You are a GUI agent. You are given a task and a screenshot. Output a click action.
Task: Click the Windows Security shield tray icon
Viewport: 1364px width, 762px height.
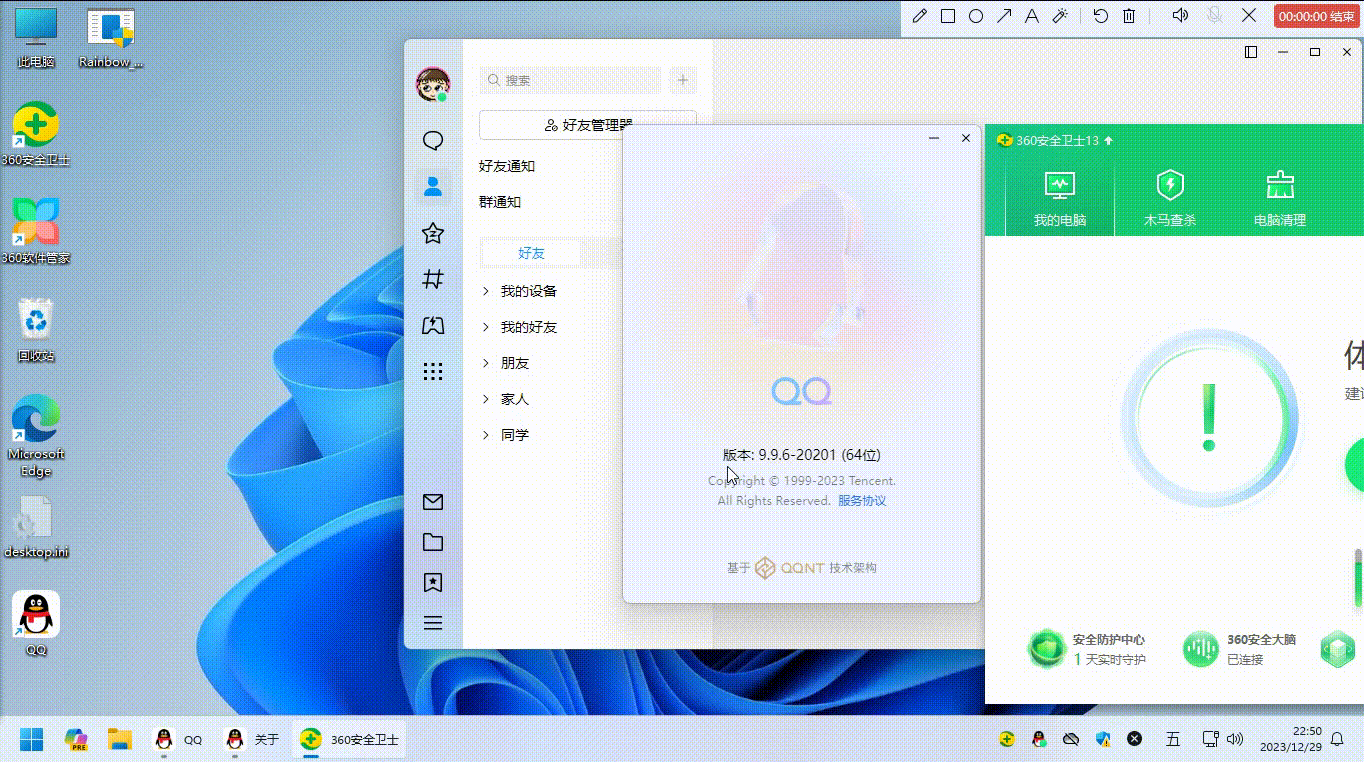tap(1103, 739)
